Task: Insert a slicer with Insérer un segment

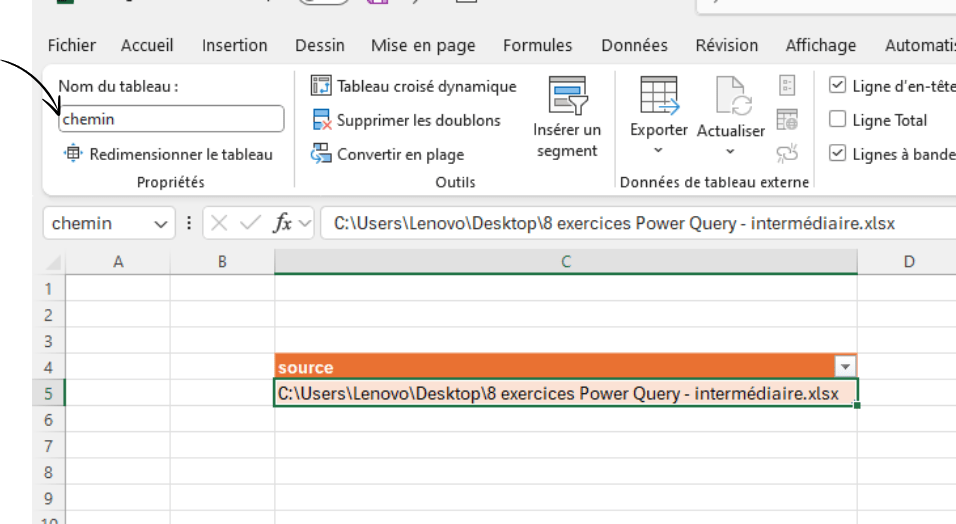Action: point(567,117)
